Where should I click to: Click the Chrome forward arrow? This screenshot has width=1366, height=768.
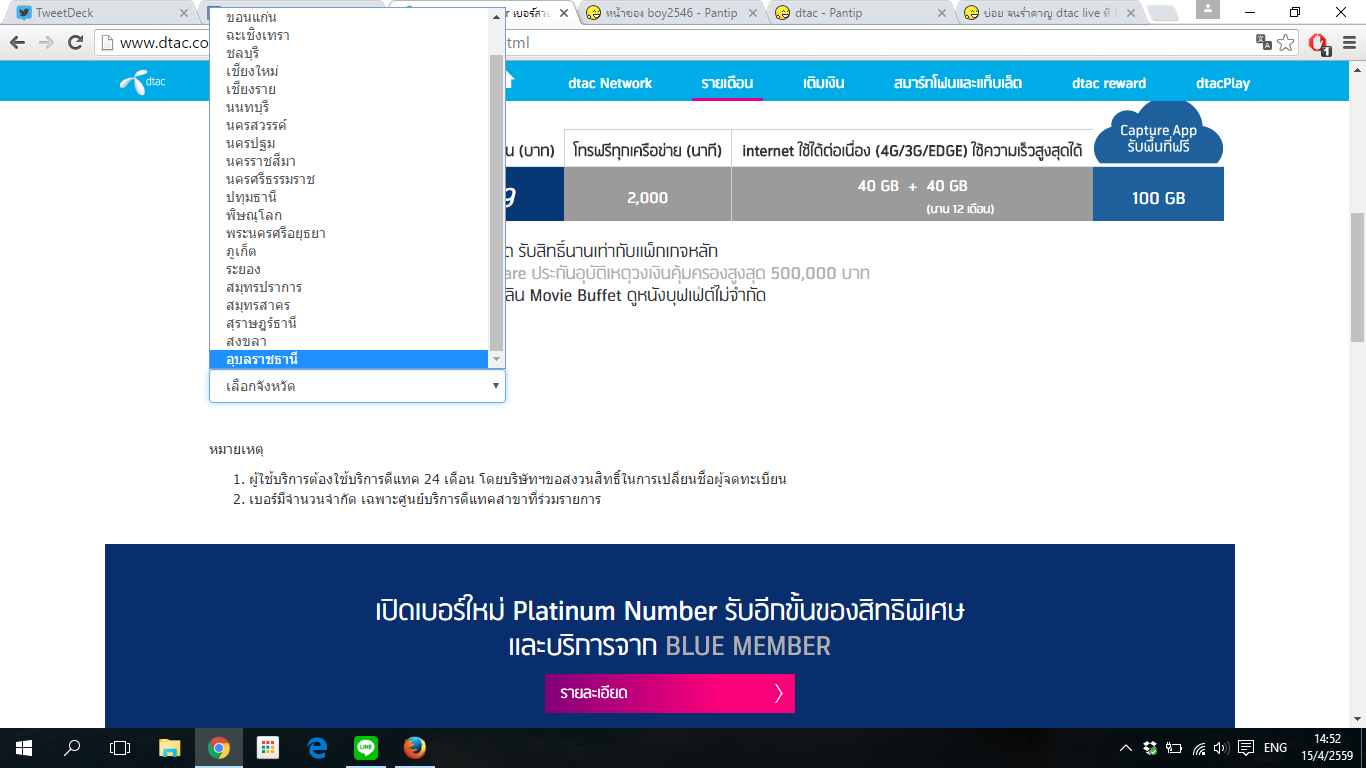[x=46, y=42]
